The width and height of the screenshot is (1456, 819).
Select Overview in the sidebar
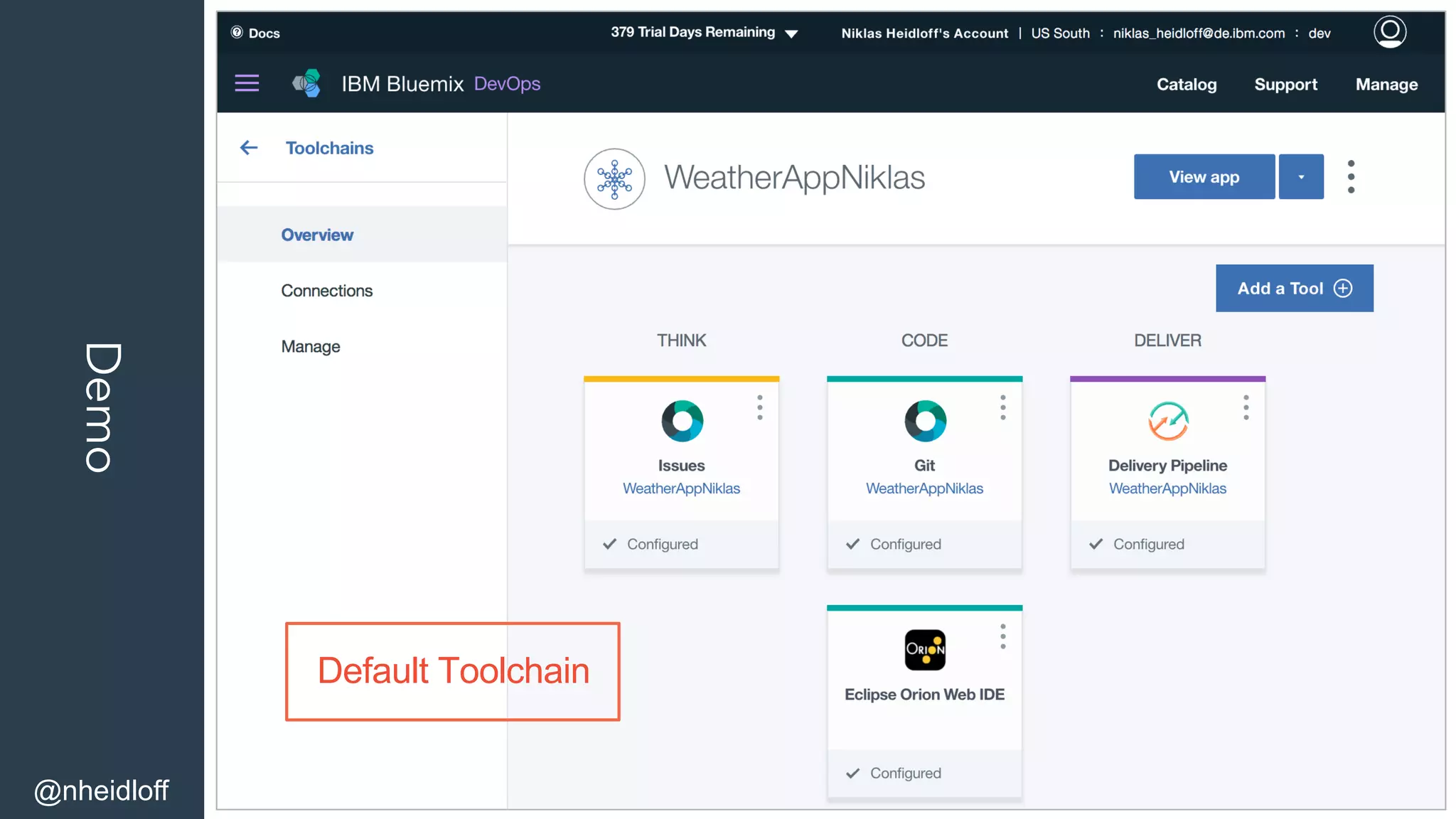click(362, 235)
